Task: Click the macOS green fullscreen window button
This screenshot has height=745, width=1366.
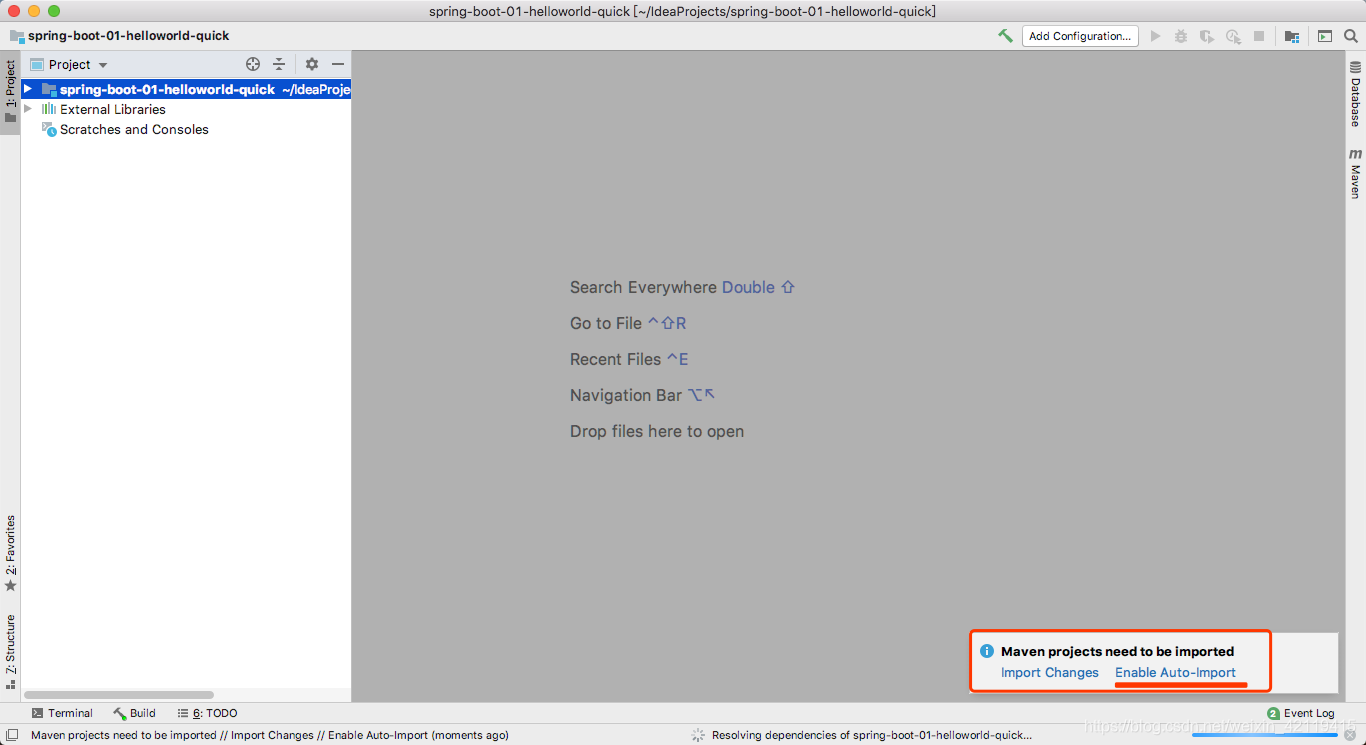Action: point(54,11)
